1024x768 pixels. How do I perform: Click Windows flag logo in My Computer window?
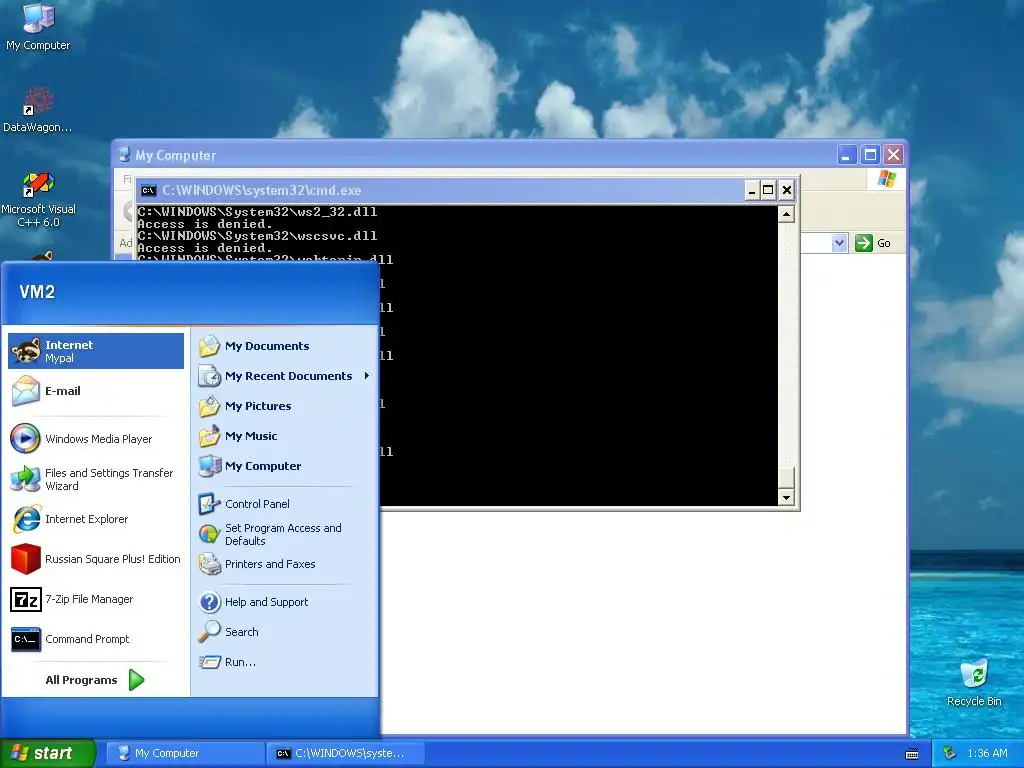pos(887,179)
